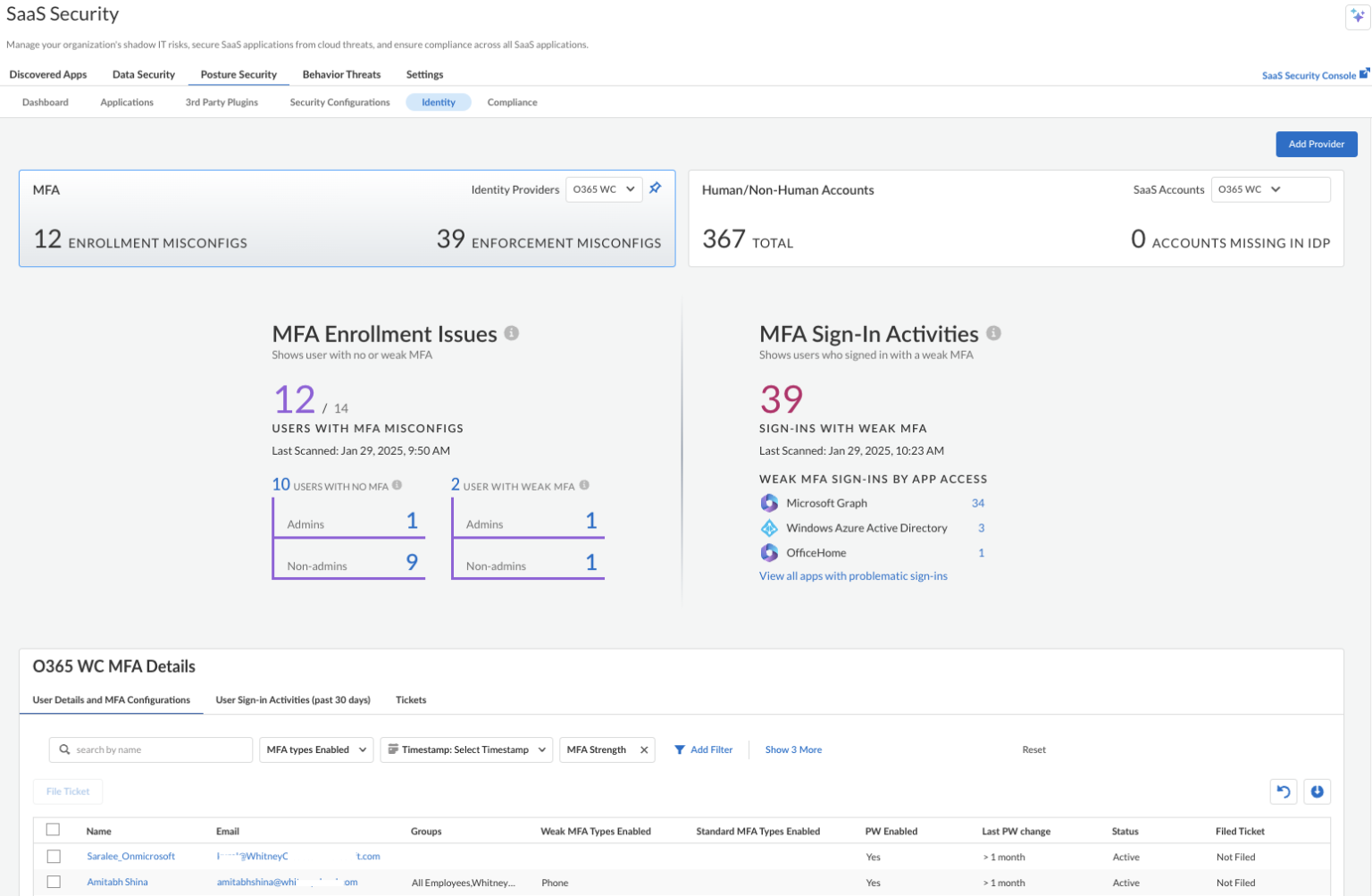Click the pin icon next to Identity Providers

point(656,188)
